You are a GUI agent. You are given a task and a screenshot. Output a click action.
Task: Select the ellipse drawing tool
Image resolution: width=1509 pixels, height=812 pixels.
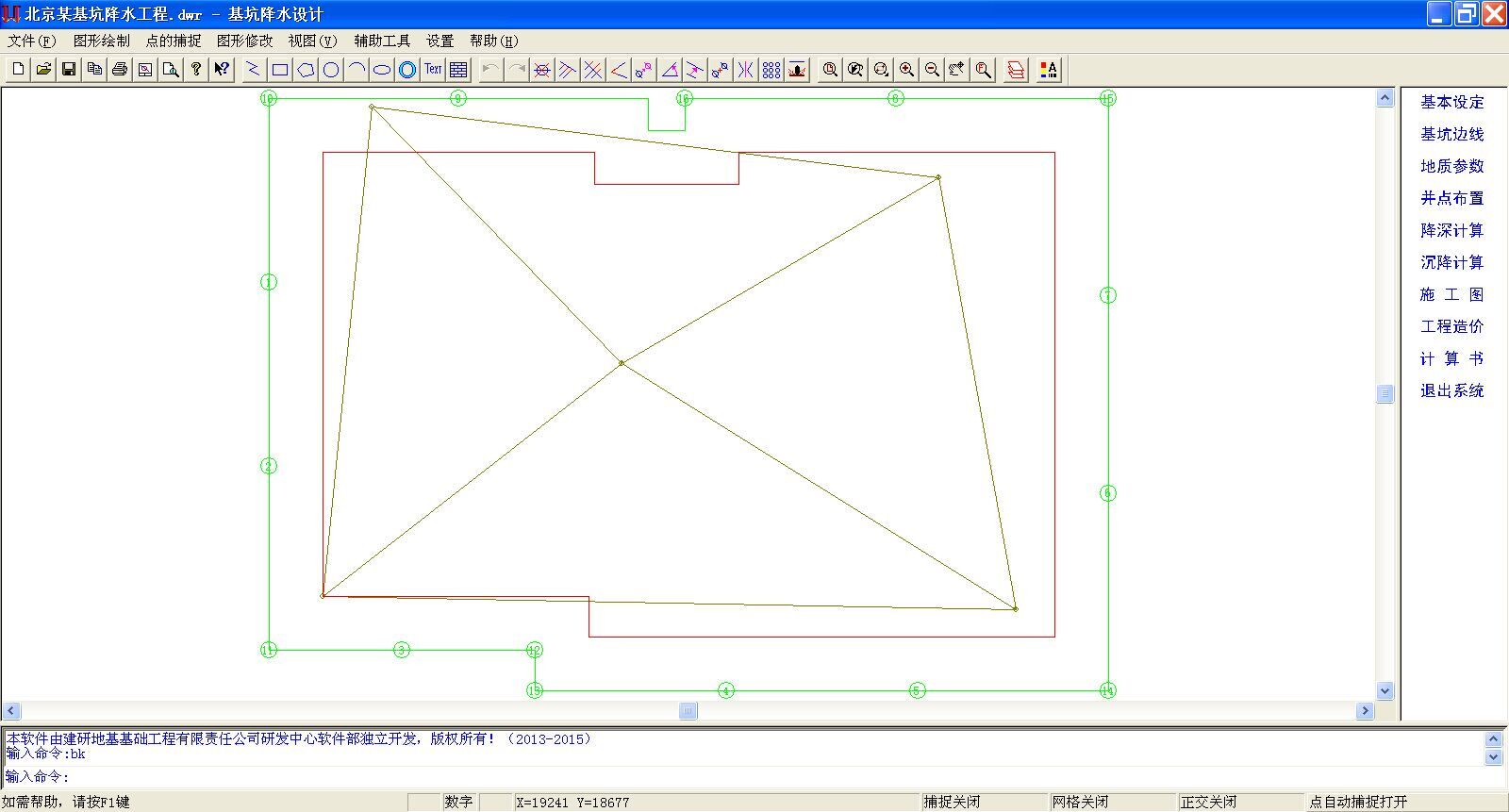[382, 70]
